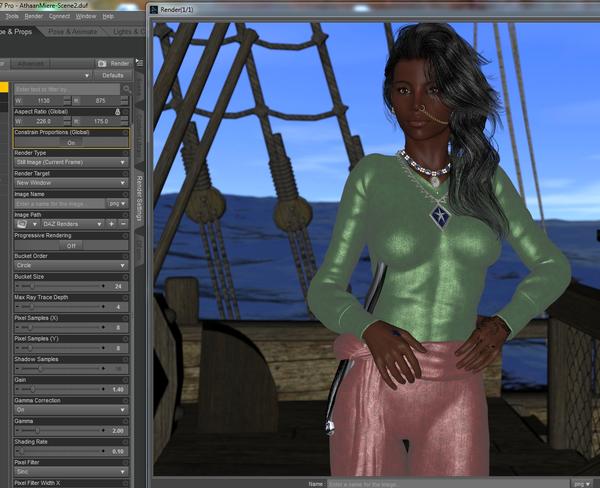The height and width of the screenshot is (488, 600).
Task: Click the Render window Name input field
Action: 448,484
